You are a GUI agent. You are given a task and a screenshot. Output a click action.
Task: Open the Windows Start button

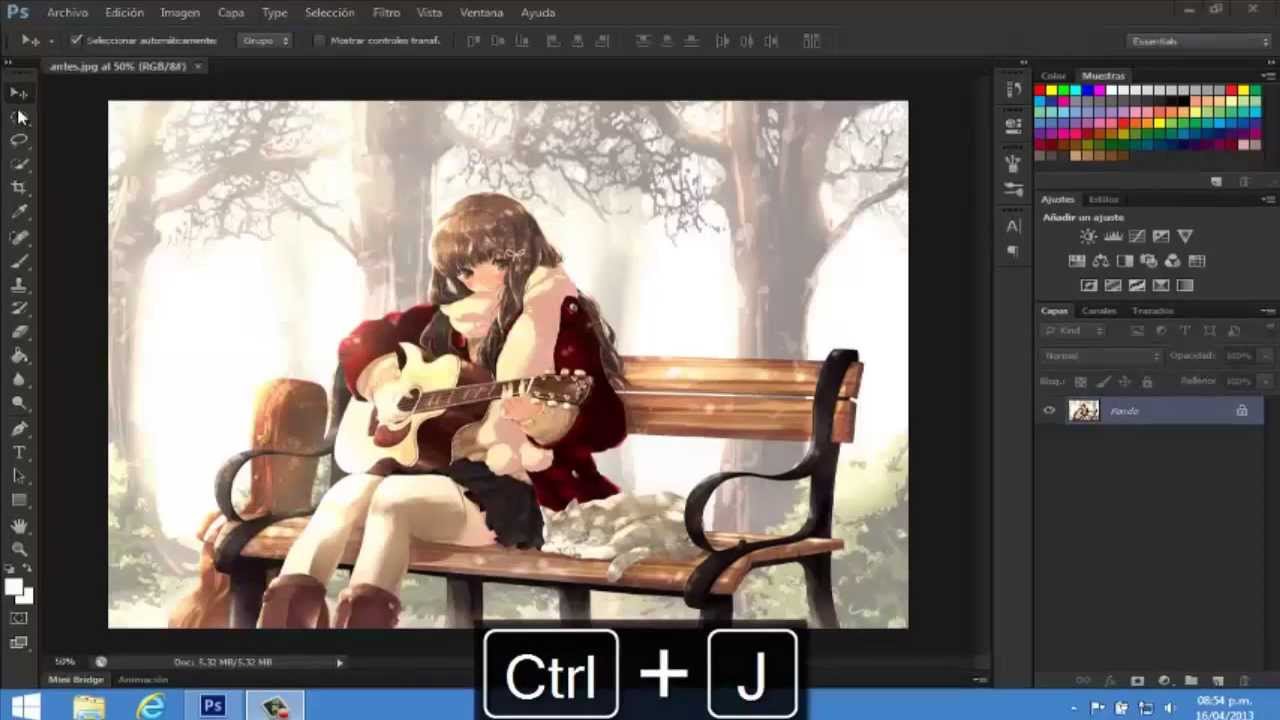(x=25, y=706)
